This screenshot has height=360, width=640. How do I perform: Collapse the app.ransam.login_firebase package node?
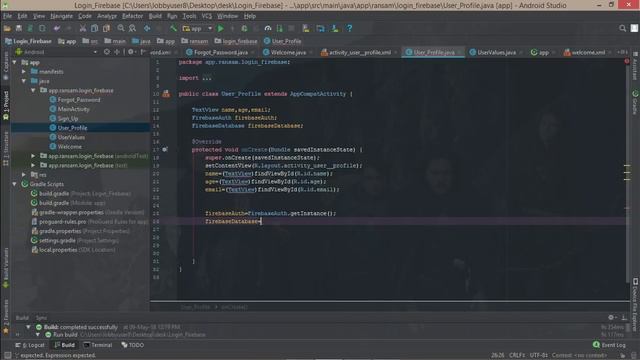pyautogui.click(x=33, y=91)
